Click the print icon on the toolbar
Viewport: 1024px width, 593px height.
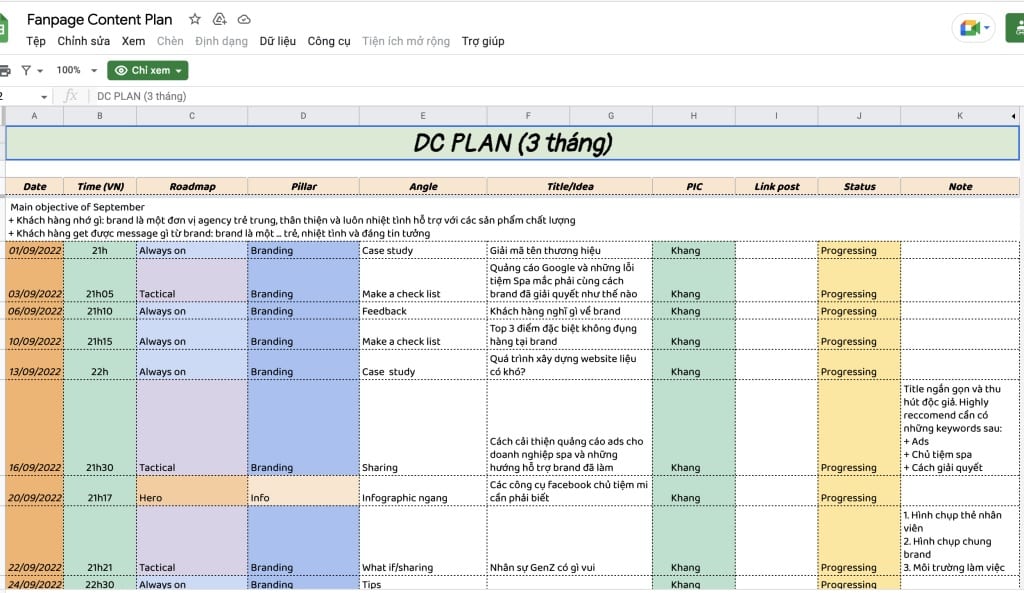pyautogui.click(x=6, y=71)
